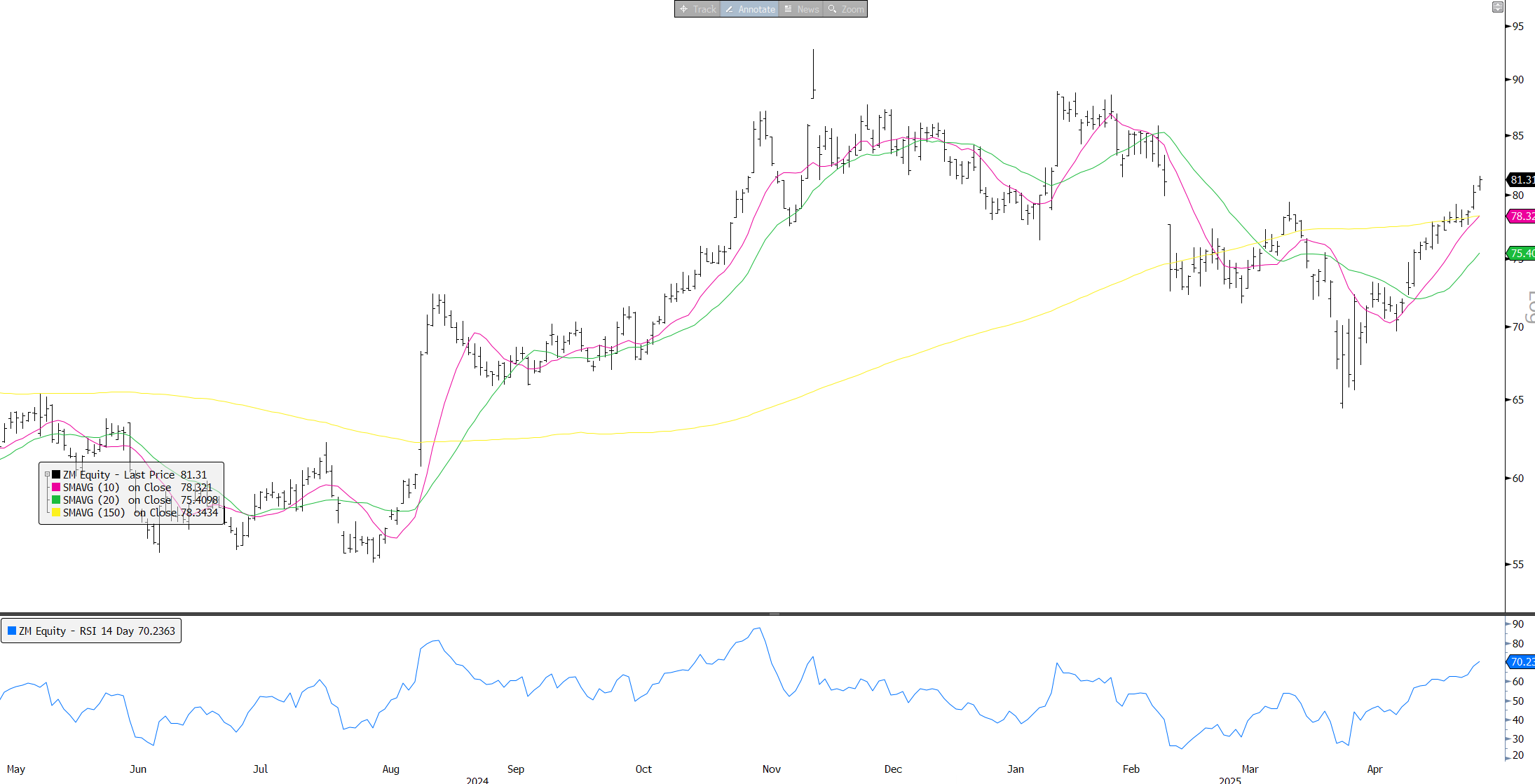
Task: Click the yellow SMAVG (150) swatch
Action: point(56,513)
